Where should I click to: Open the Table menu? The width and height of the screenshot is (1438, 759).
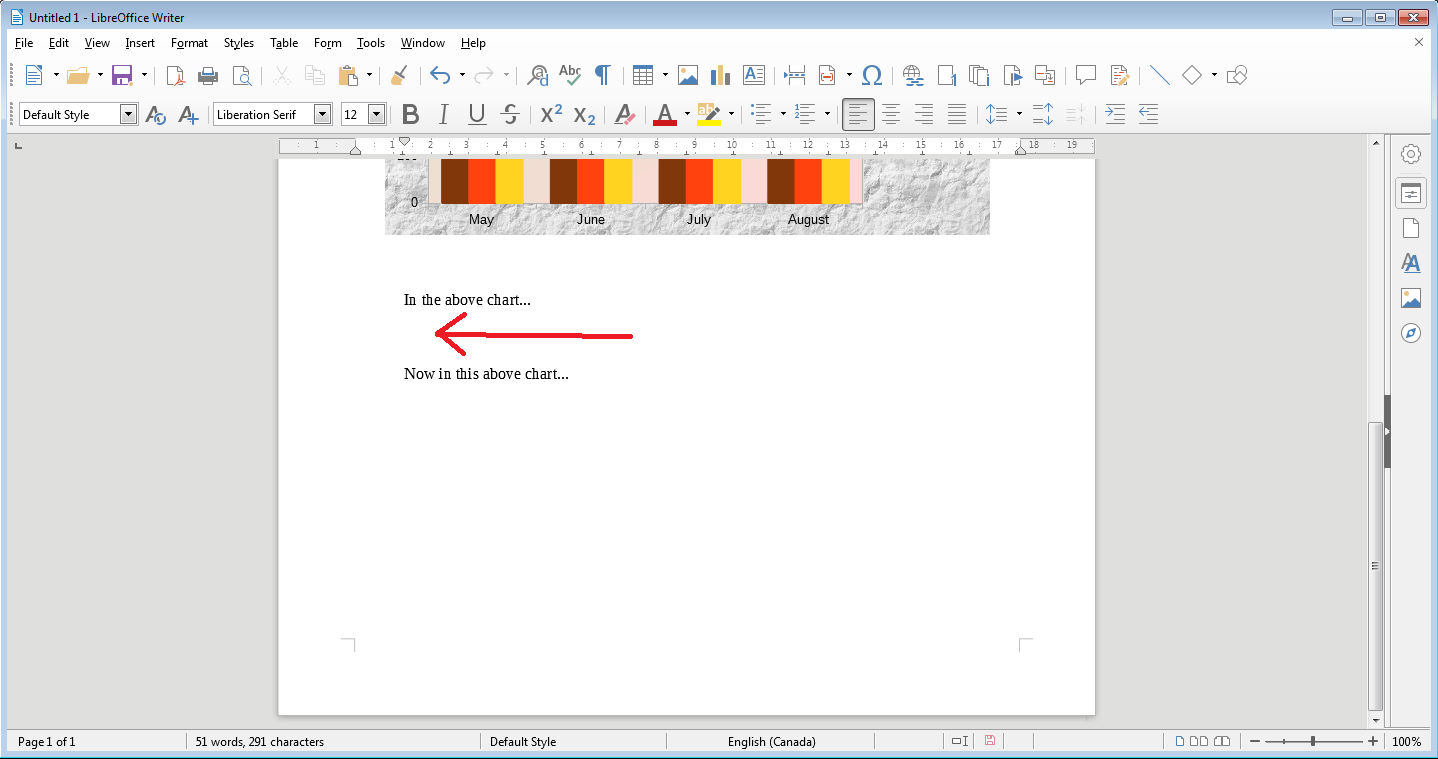pyautogui.click(x=284, y=43)
